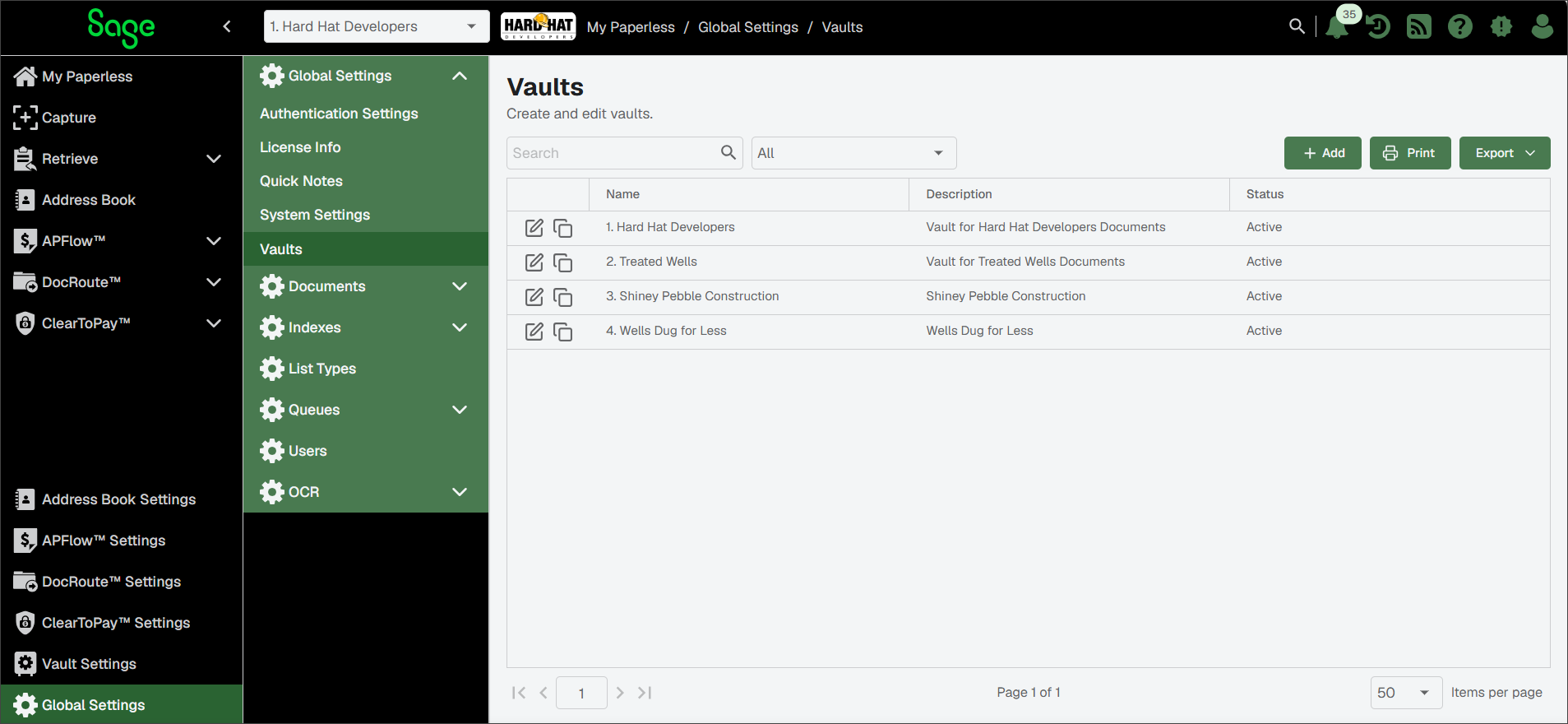Click the header magnifier search icon
The image size is (1568, 724).
(x=1297, y=26)
